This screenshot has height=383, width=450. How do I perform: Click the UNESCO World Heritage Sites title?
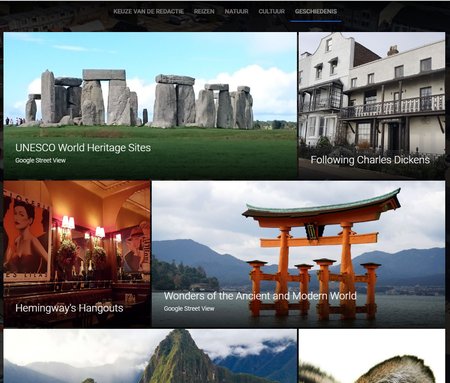tap(83, 148)
